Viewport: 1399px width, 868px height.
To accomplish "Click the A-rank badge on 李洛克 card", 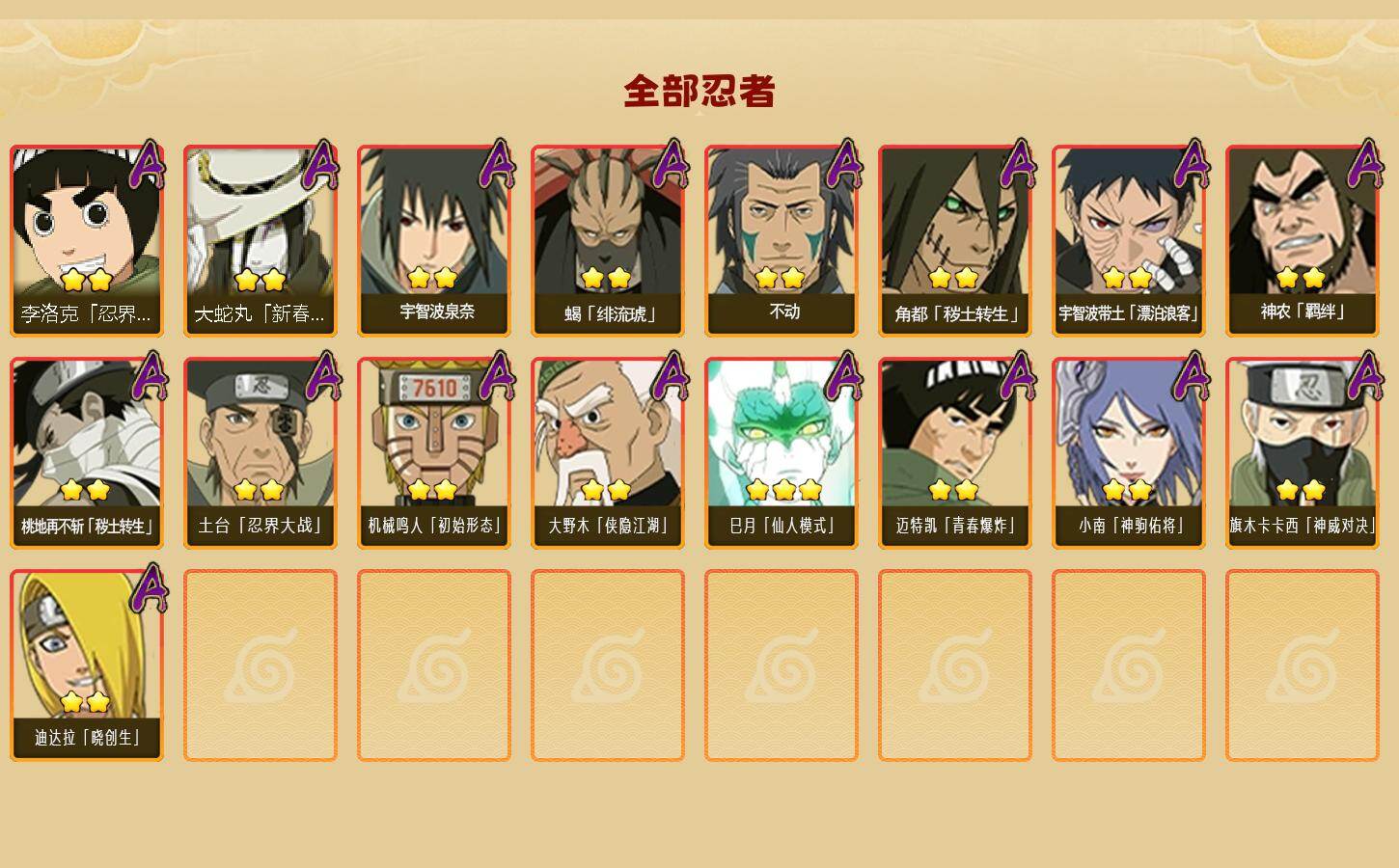I will tap(148, 164).
